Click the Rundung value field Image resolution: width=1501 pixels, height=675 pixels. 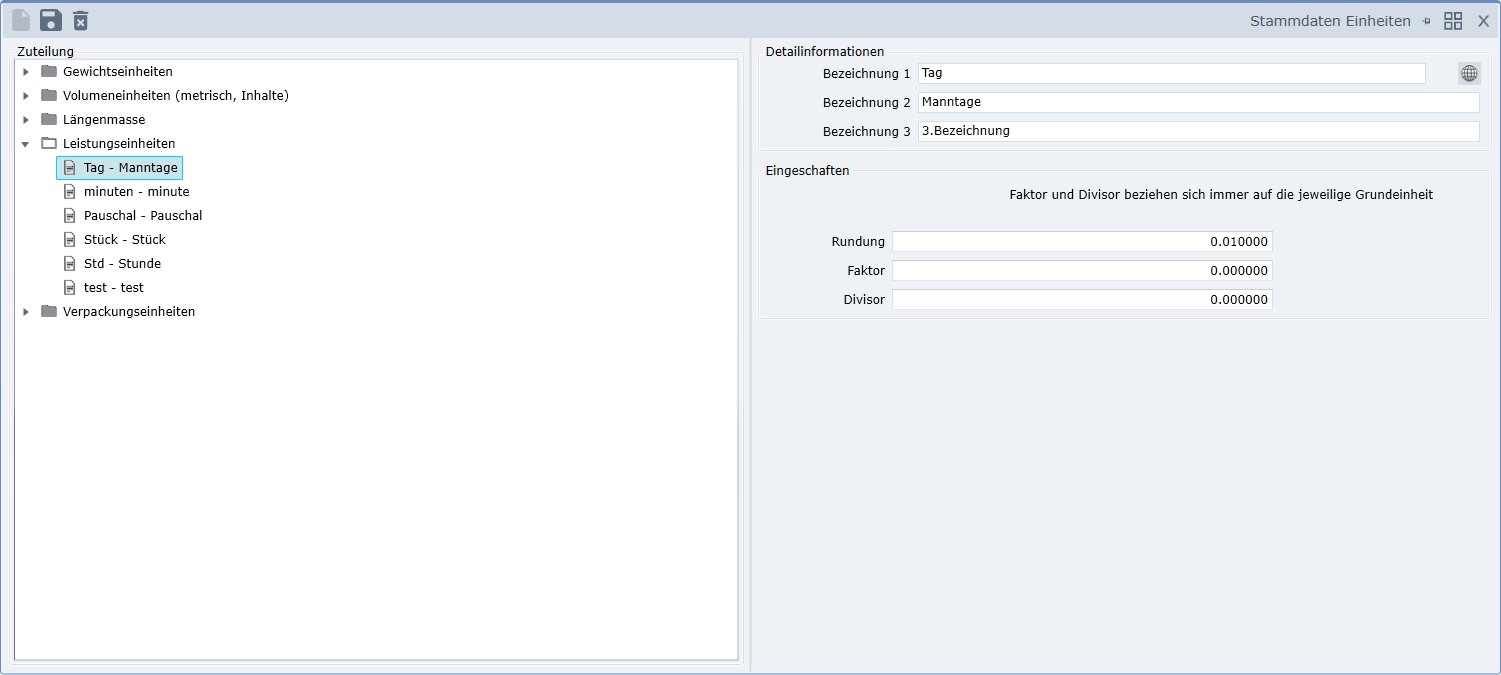[1082, 242]
